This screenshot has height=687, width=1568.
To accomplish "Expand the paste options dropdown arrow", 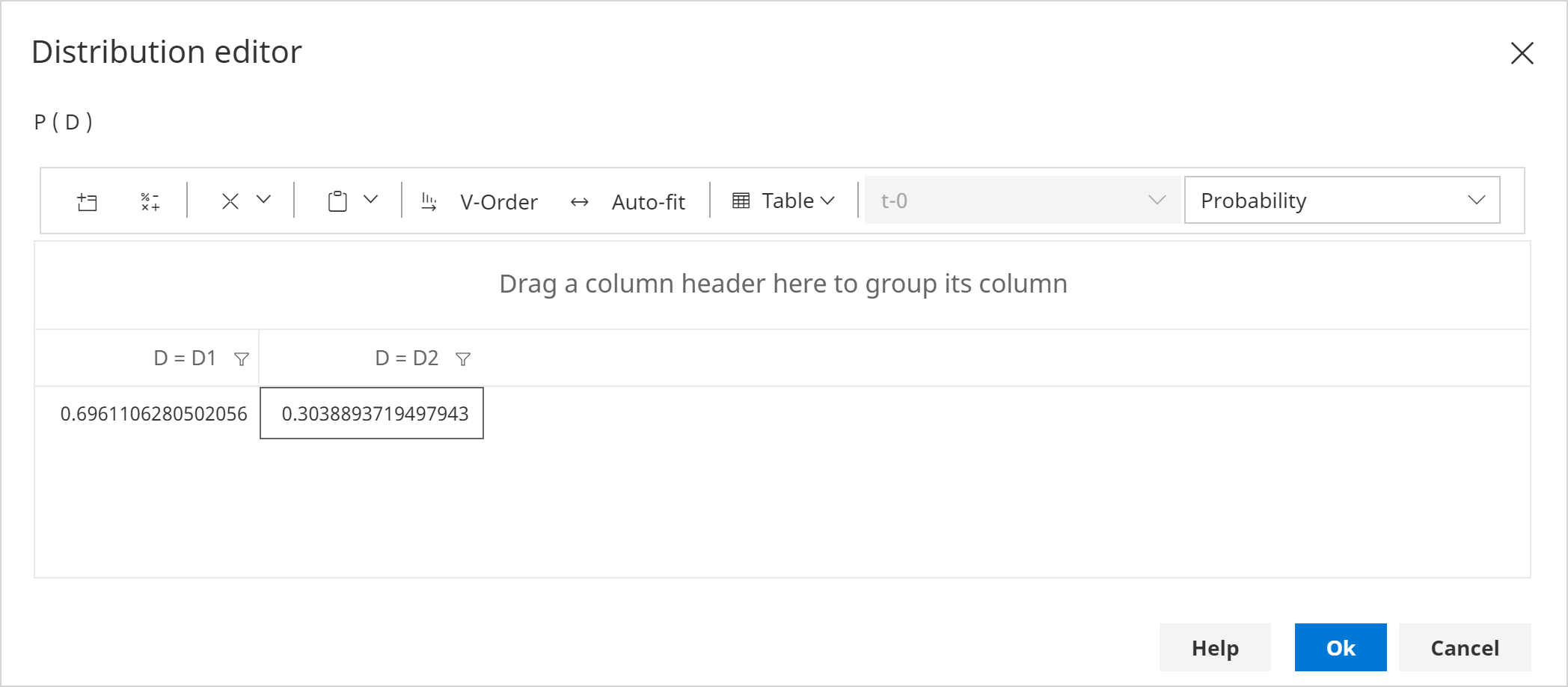I will [370, 200].
